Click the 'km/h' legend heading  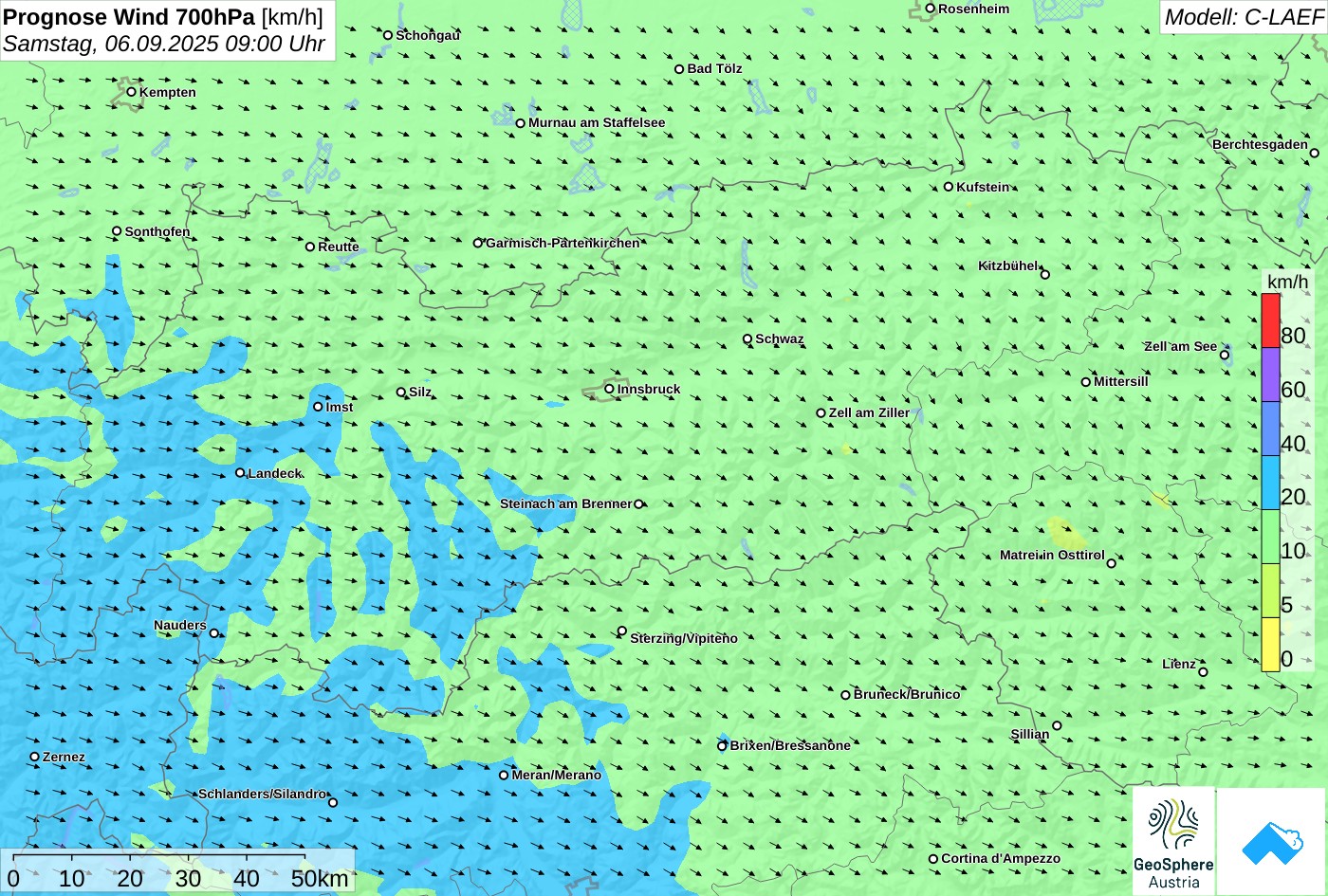click(1287, 282)
